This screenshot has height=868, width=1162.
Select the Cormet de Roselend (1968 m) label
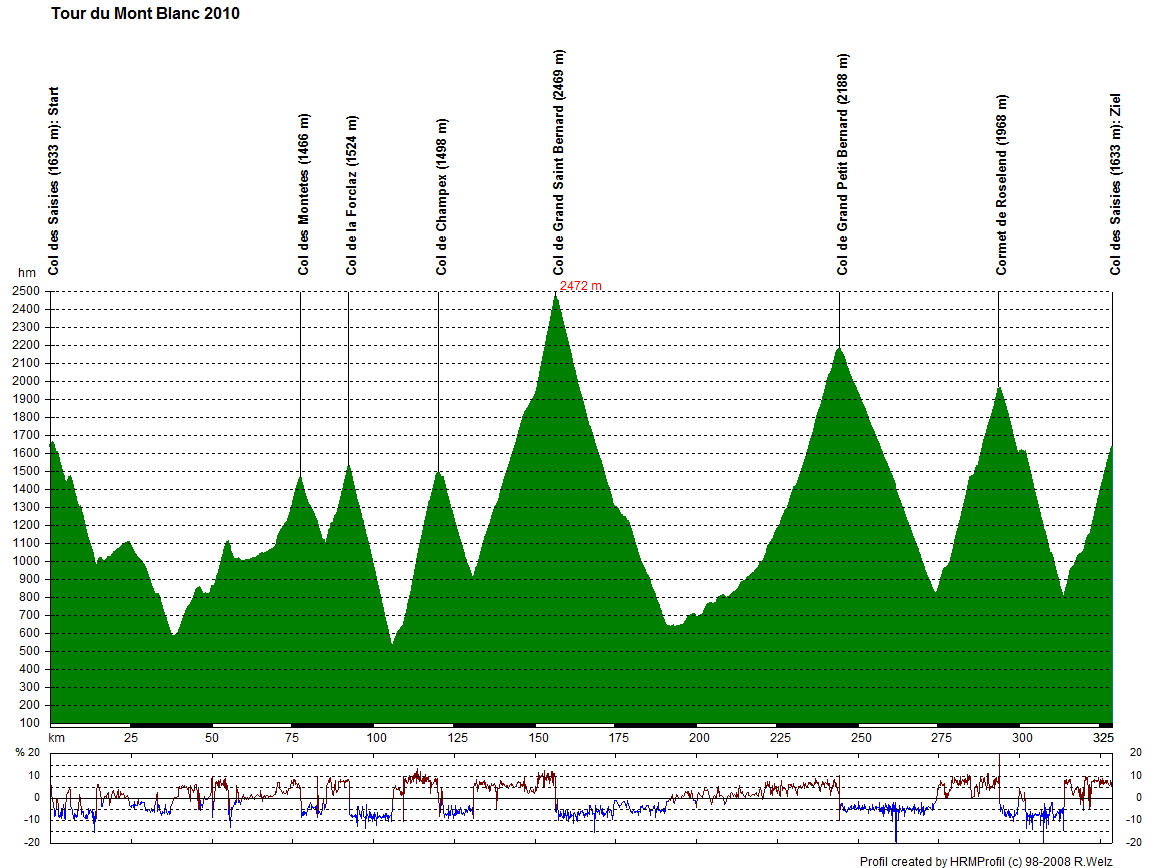click(x=1001, y=185)
